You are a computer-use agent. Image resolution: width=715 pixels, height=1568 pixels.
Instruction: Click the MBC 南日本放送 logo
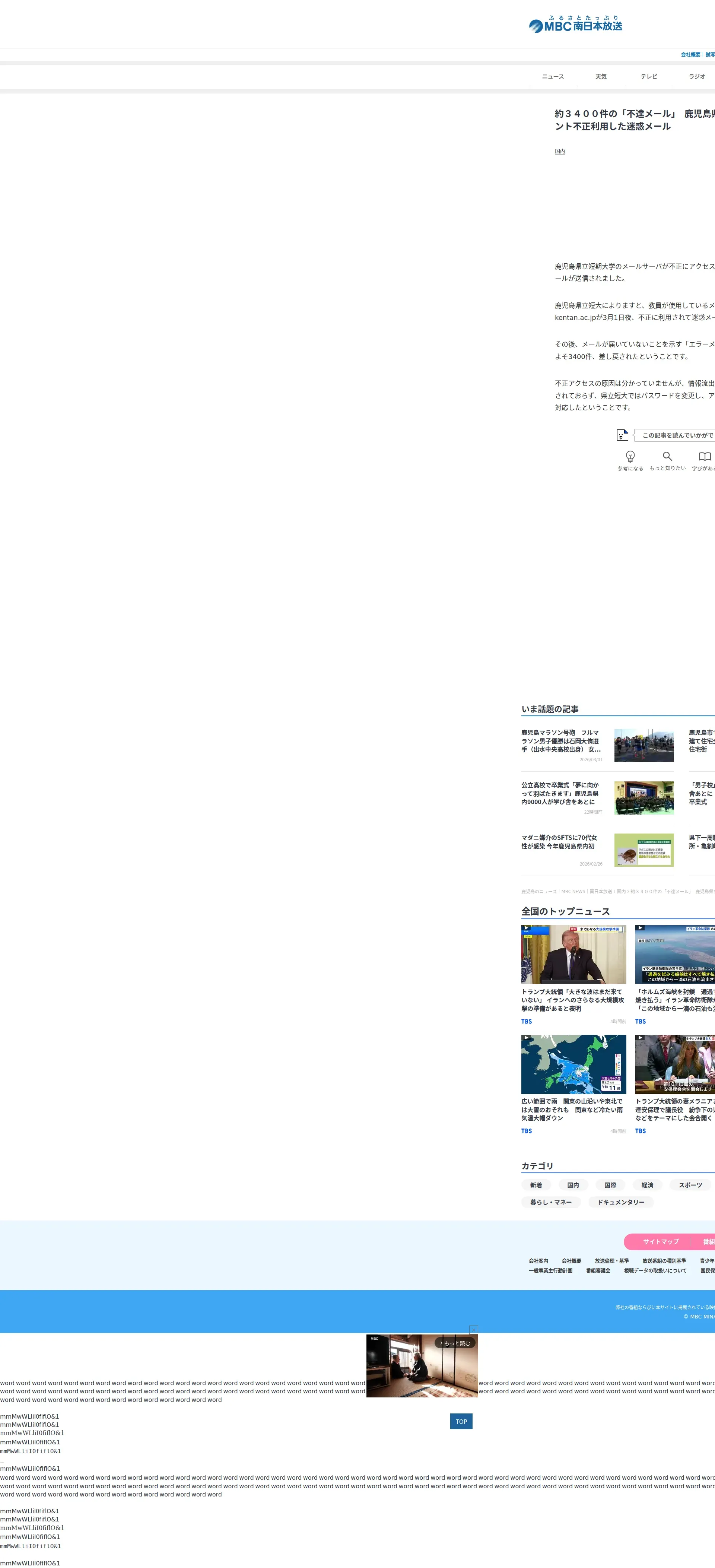pos(576,25)
